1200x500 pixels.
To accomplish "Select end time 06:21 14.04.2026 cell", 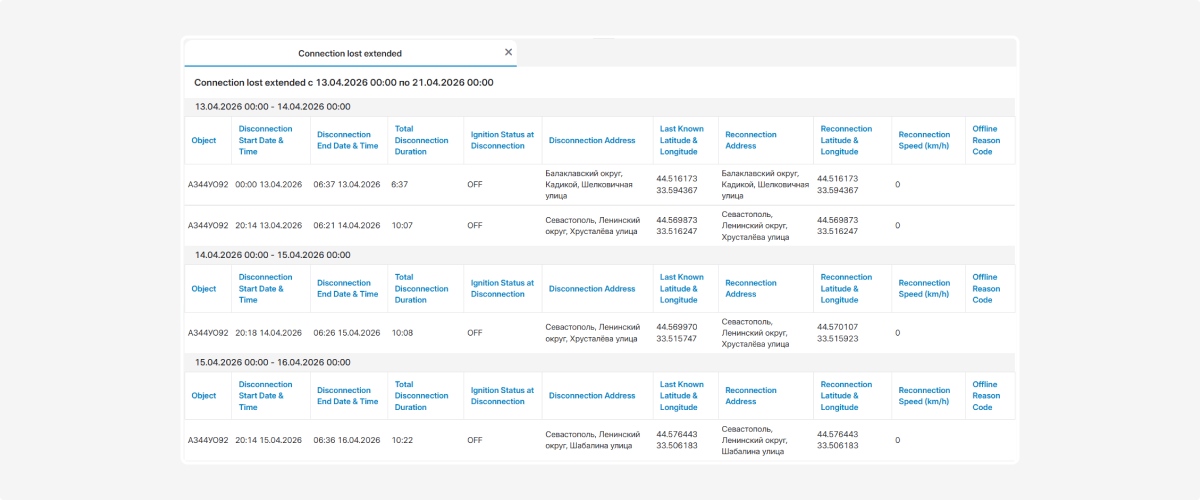I will point(347,226).
